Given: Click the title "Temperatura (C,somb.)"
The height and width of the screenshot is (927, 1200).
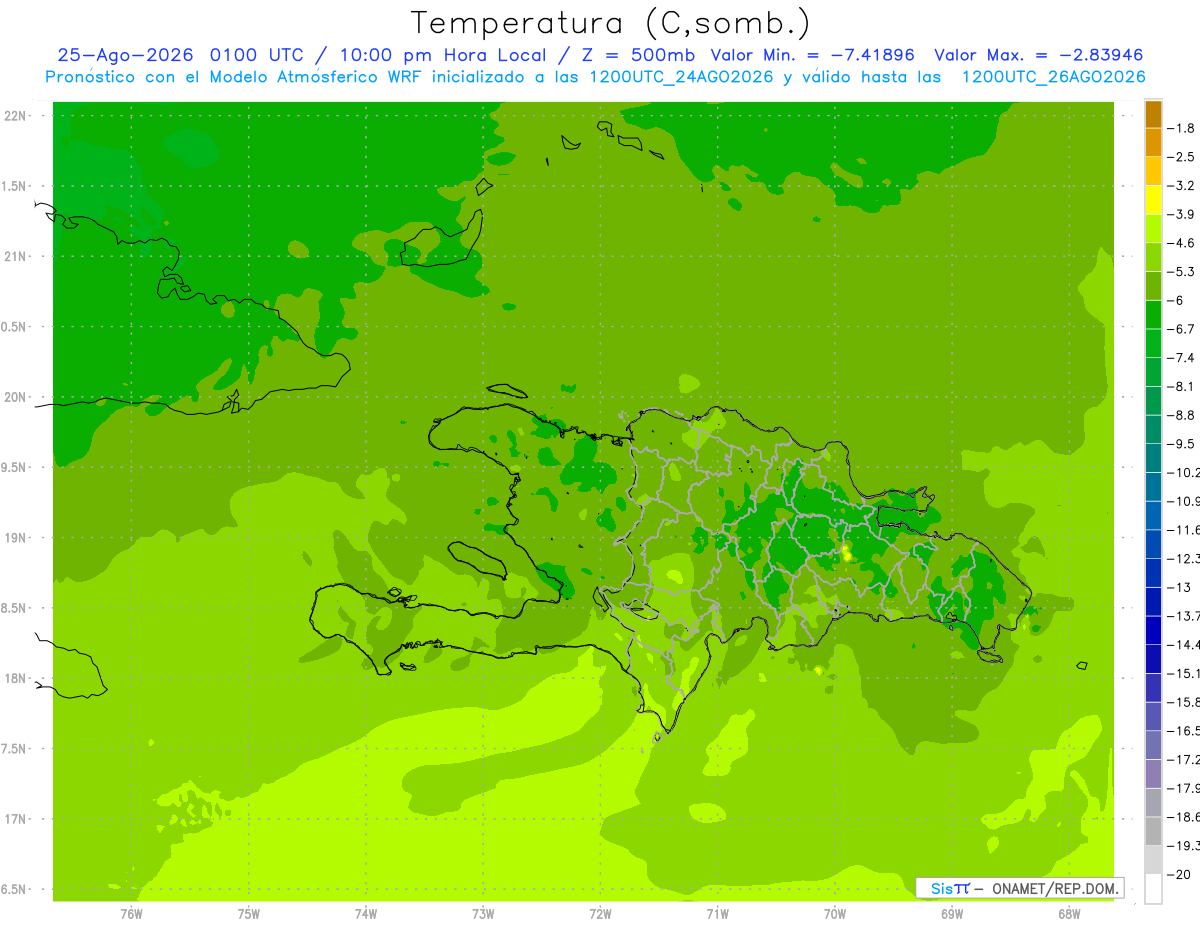Looking at the screenshot, I should pos(610,23).
